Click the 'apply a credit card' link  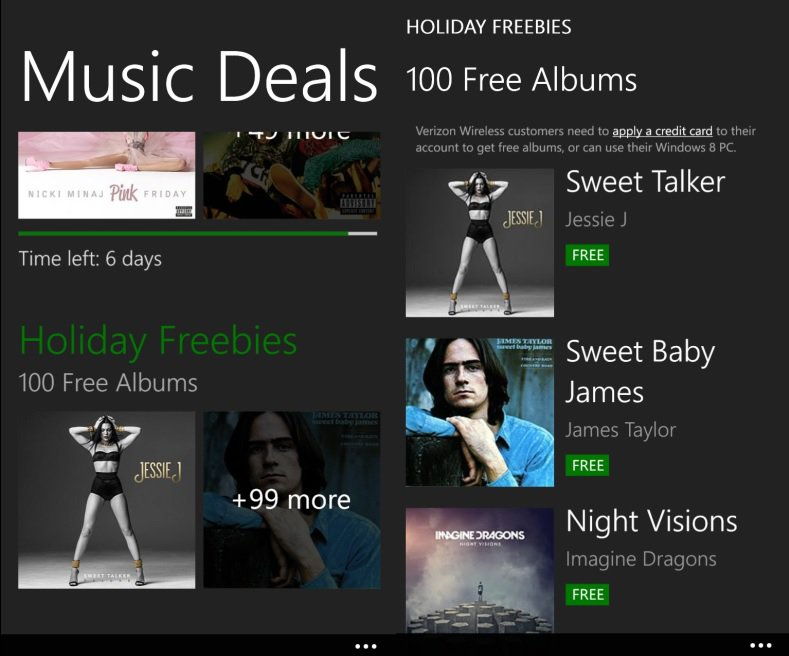(x=662, y=131)
